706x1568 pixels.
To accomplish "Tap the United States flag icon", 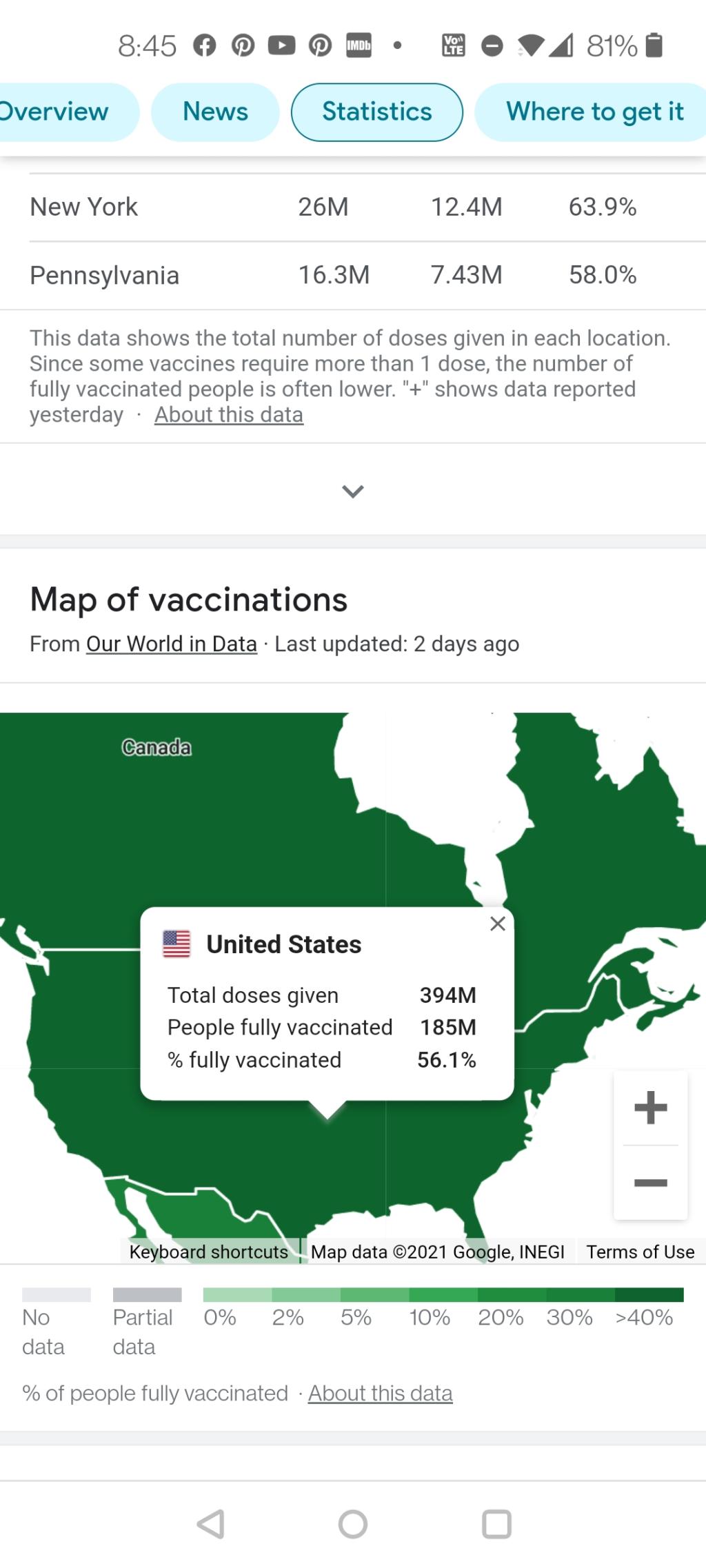I will [x=176, y=944].
